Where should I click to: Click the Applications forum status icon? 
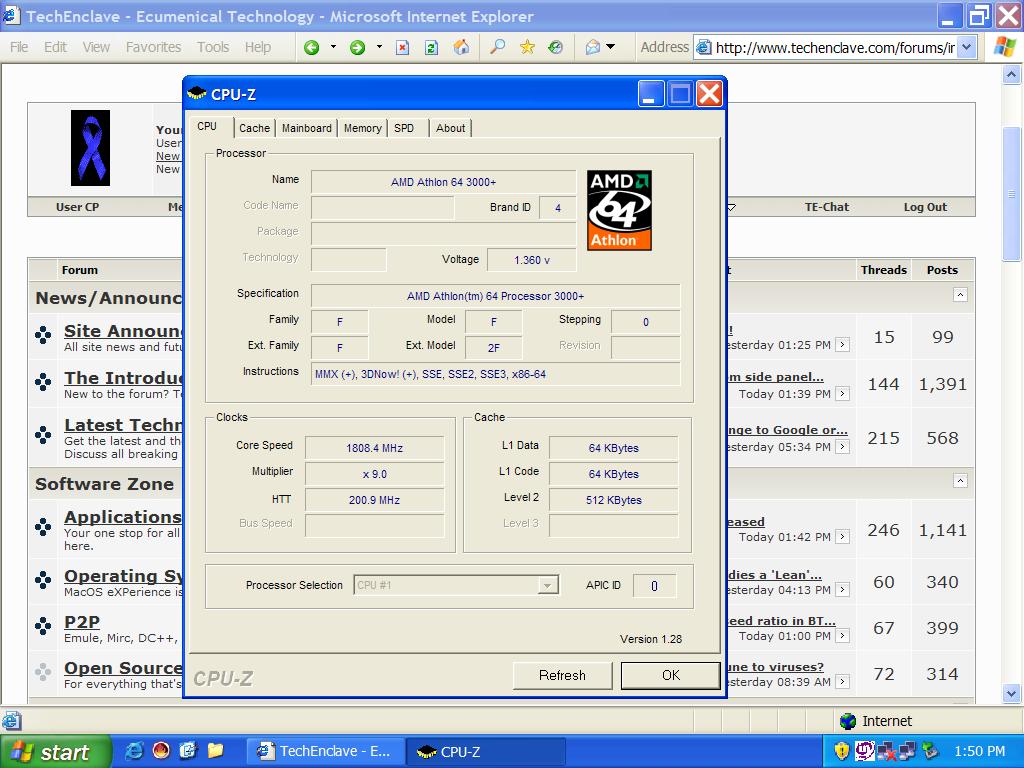coord(43,526)
